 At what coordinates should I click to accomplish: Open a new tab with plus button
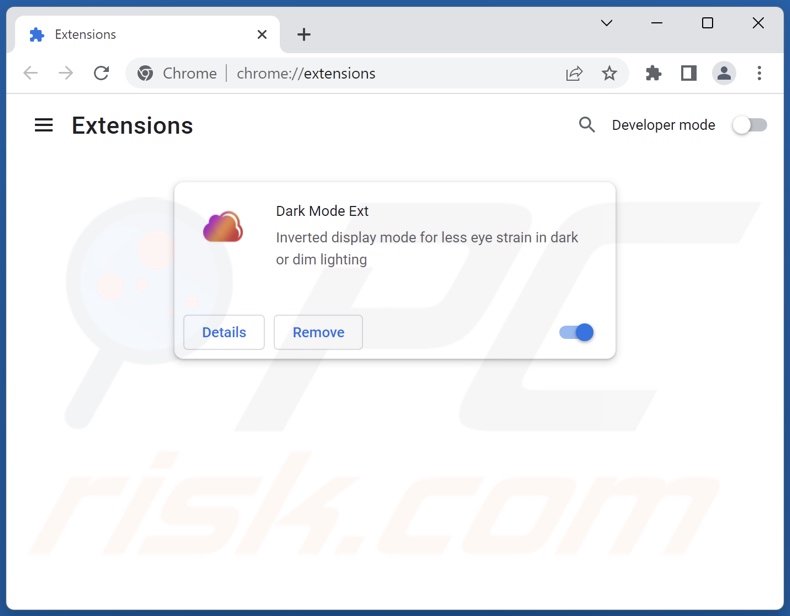point(304,34)
